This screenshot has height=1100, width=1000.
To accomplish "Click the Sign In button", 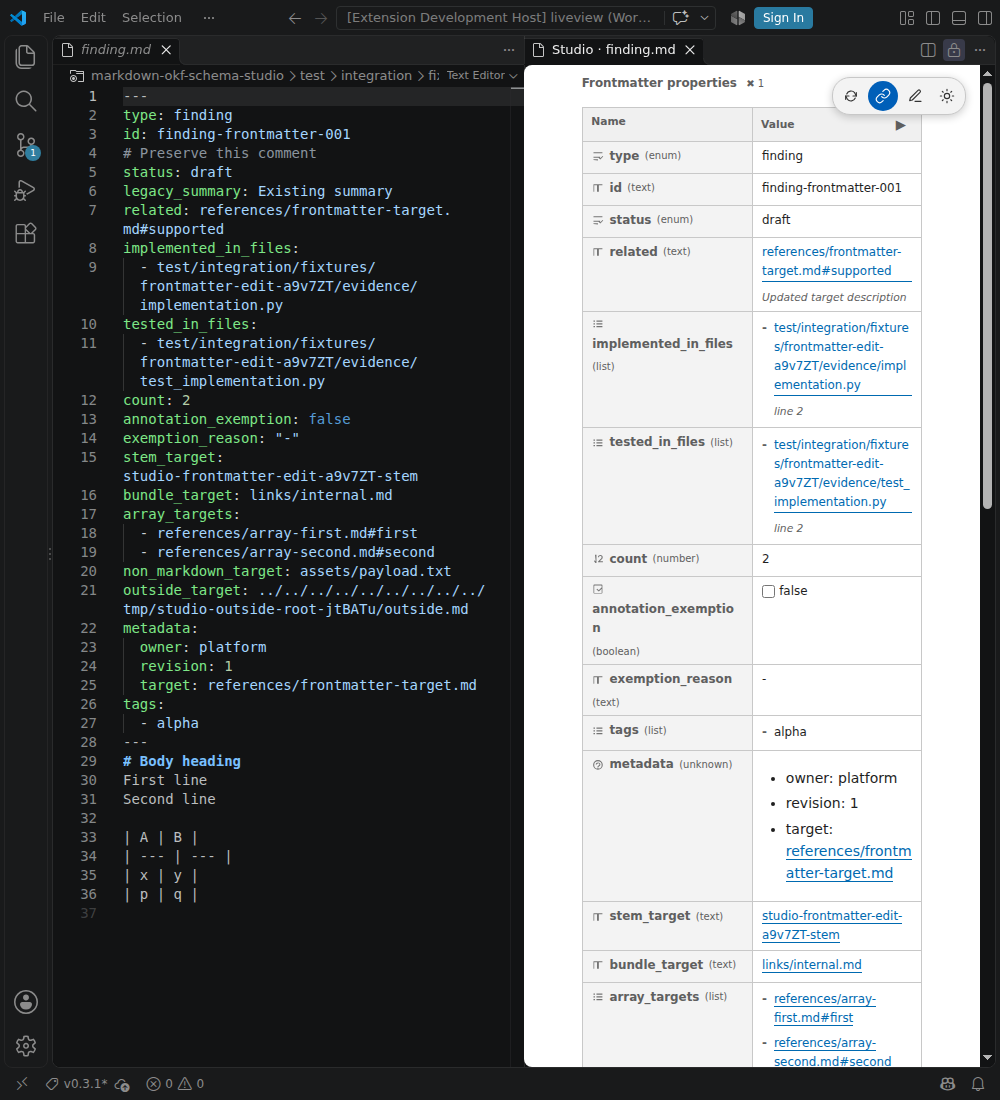I will (783, 18).
